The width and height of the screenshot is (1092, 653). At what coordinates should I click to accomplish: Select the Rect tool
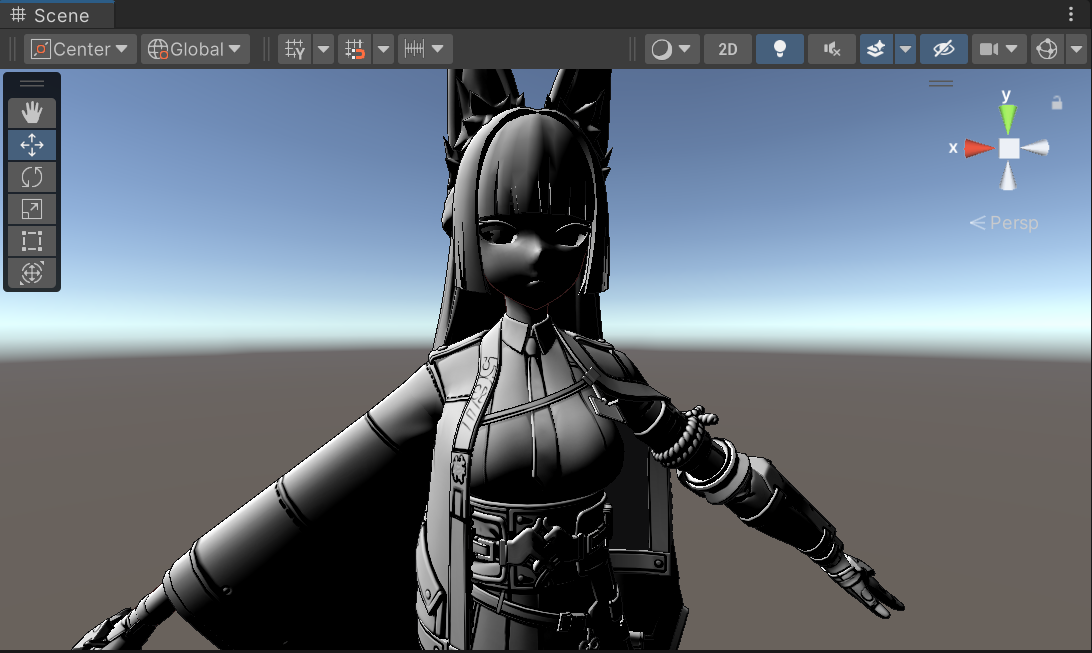coord(32,241)
